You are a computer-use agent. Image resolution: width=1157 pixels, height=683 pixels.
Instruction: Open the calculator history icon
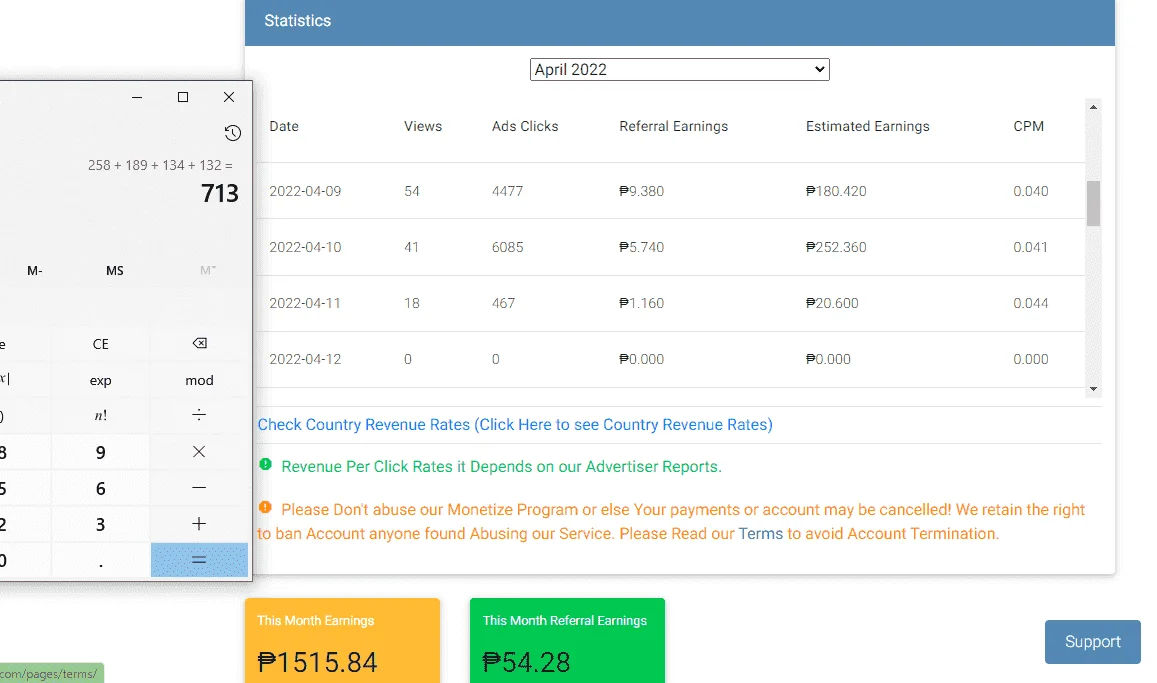(232, 133)
